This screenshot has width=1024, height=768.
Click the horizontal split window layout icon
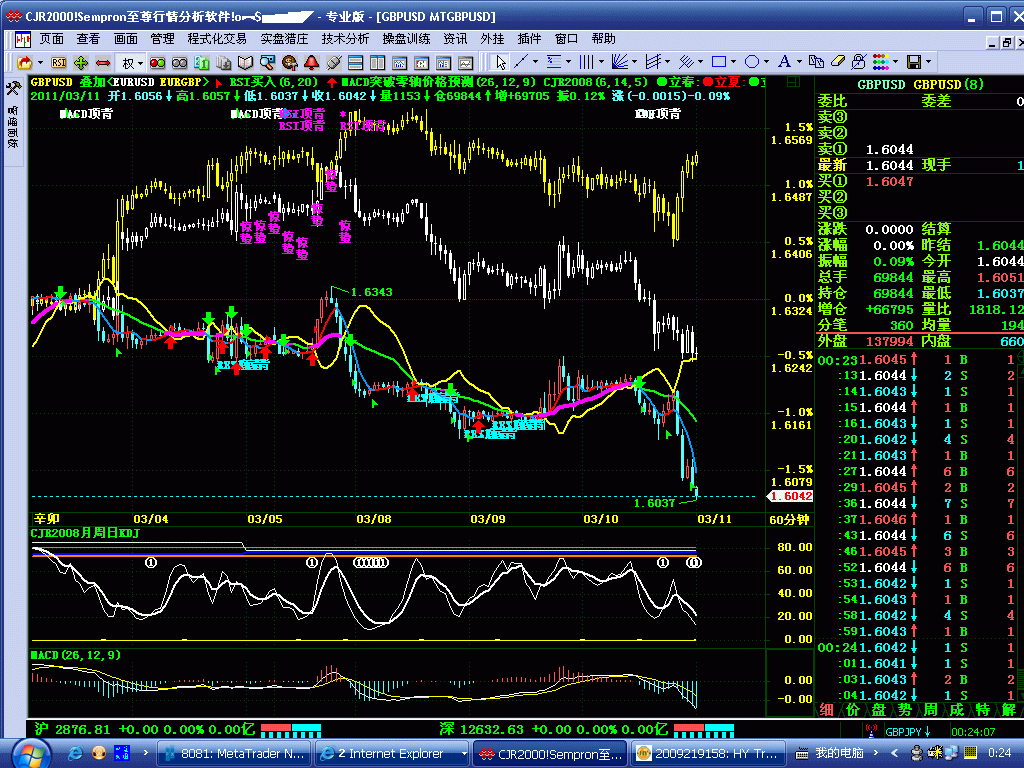[356, 63]
